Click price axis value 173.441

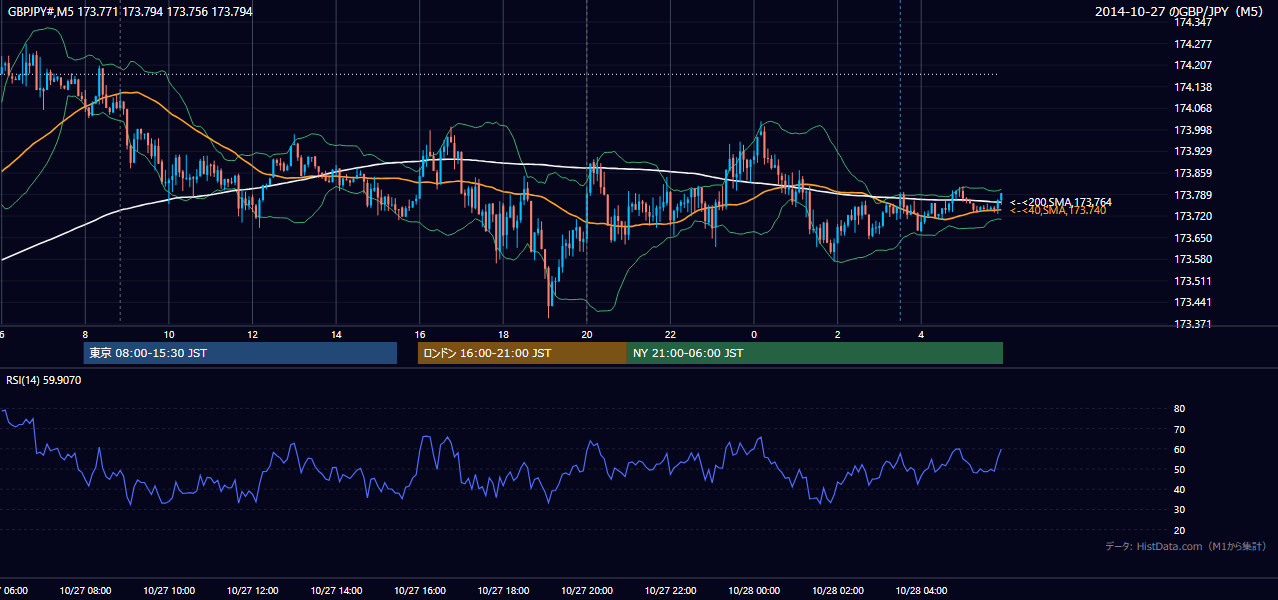point(1192,302)
